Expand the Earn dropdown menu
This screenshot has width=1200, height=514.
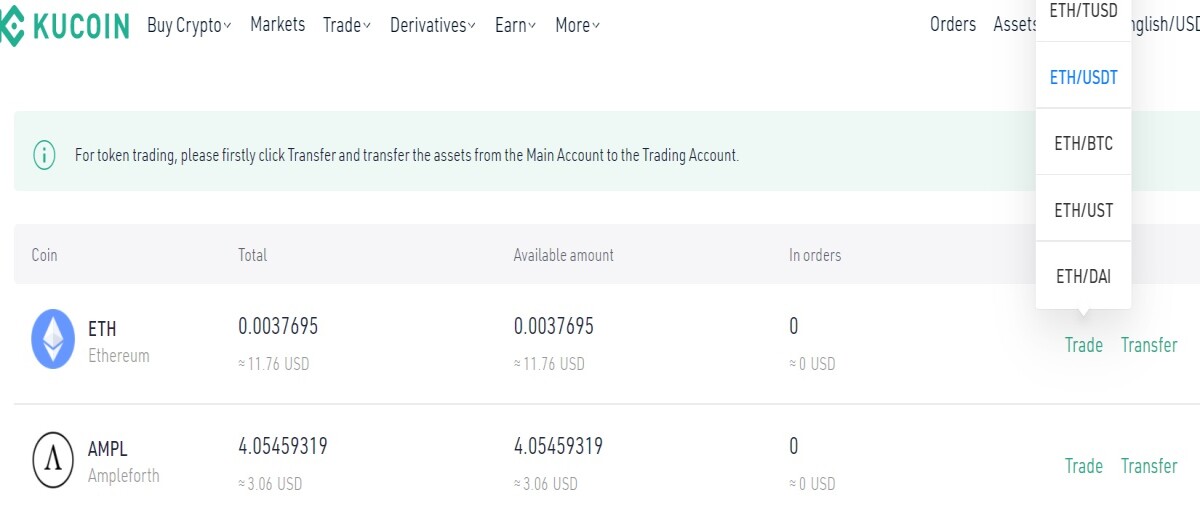click(x=516, y=25)
